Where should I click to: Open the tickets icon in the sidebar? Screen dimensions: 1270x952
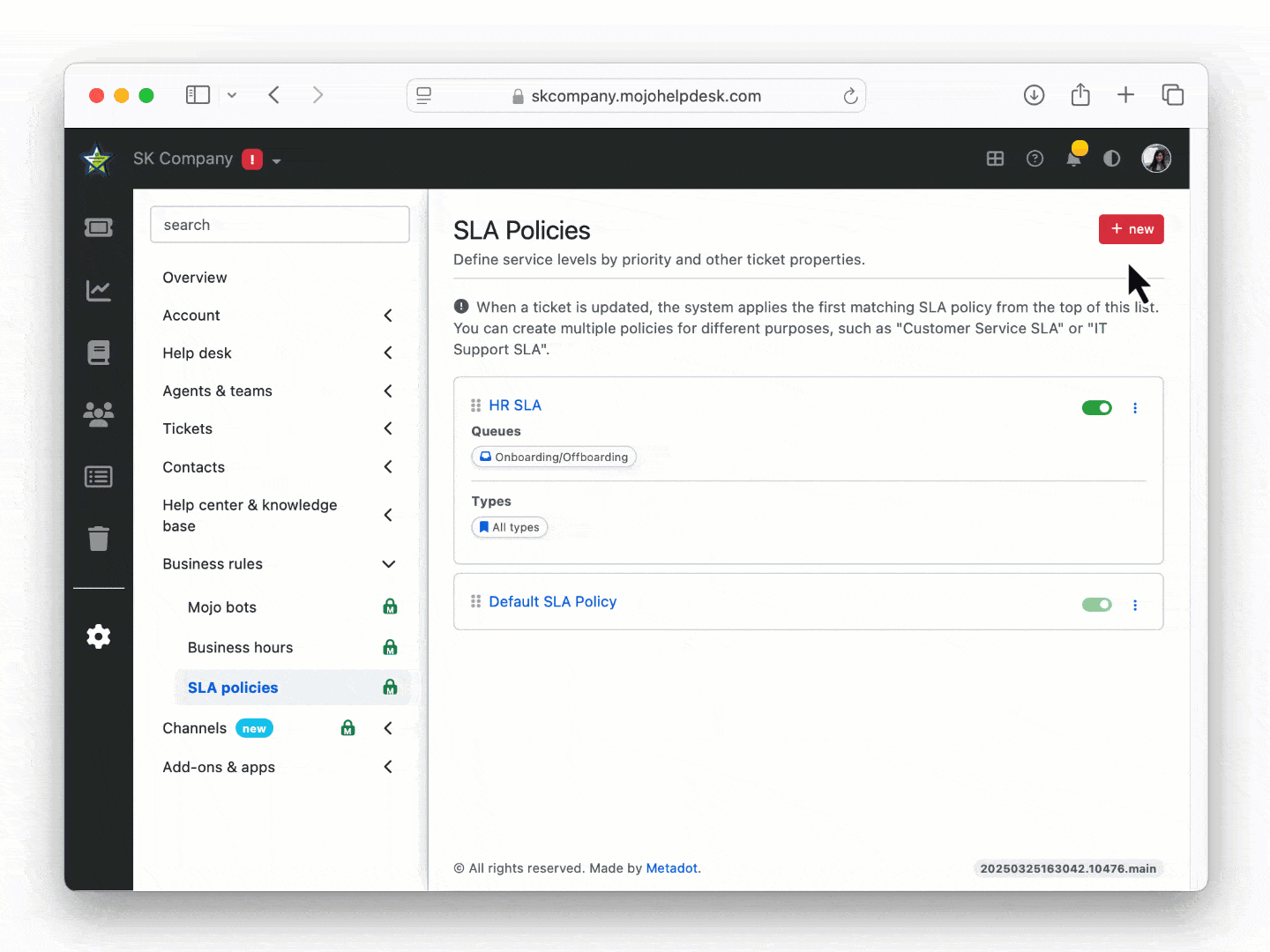tap(99, 227)
